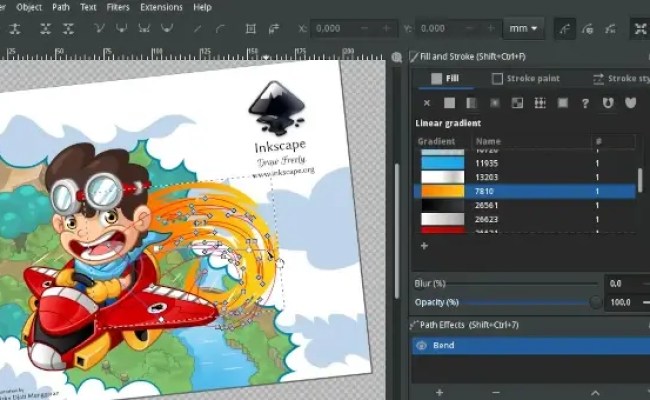The width and height of the screenshot is (650, 400).
Task: Choose flat color fill type
Action: tap(449, 103)
